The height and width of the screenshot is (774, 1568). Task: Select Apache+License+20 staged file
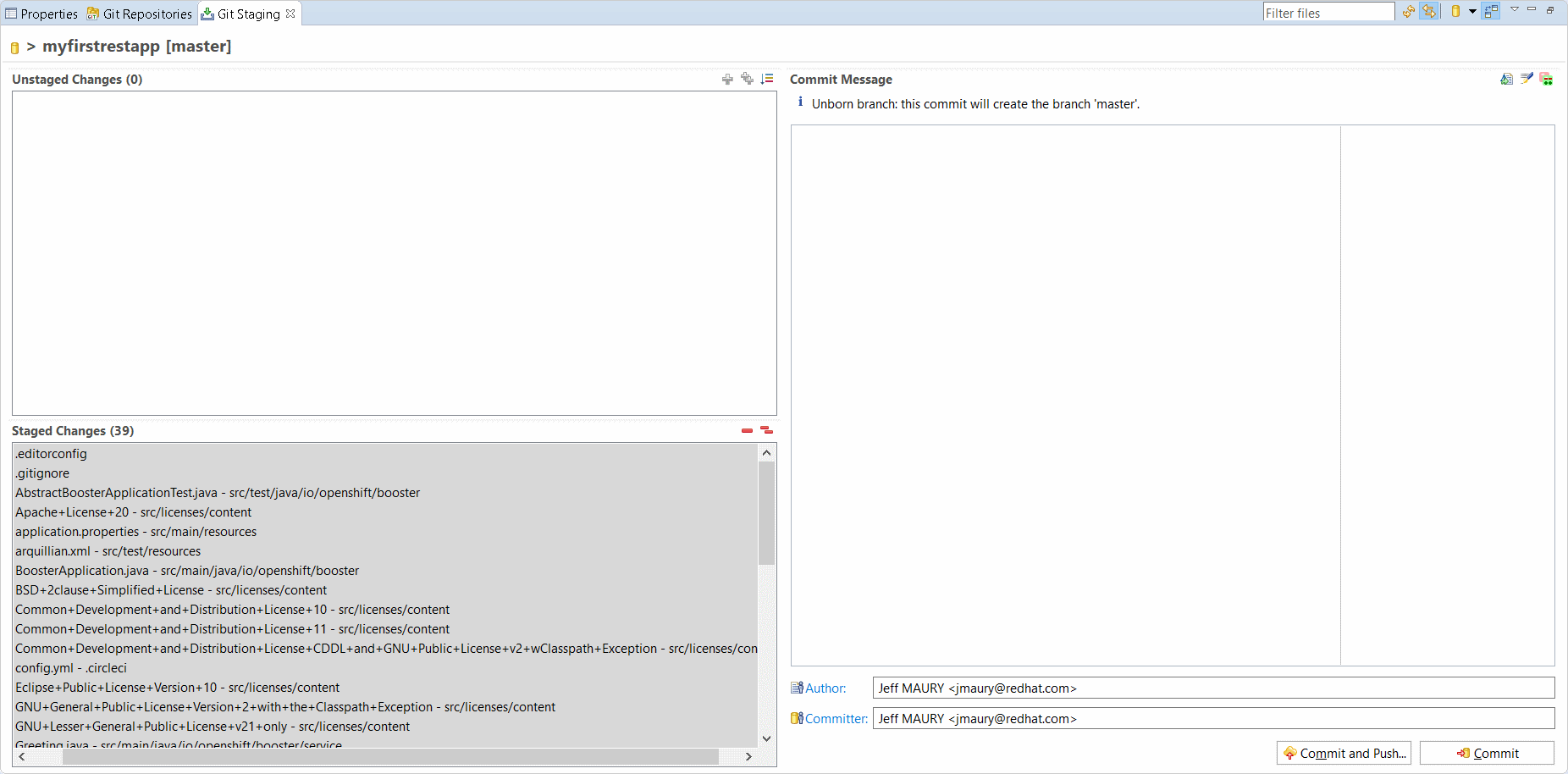point(385,512)
